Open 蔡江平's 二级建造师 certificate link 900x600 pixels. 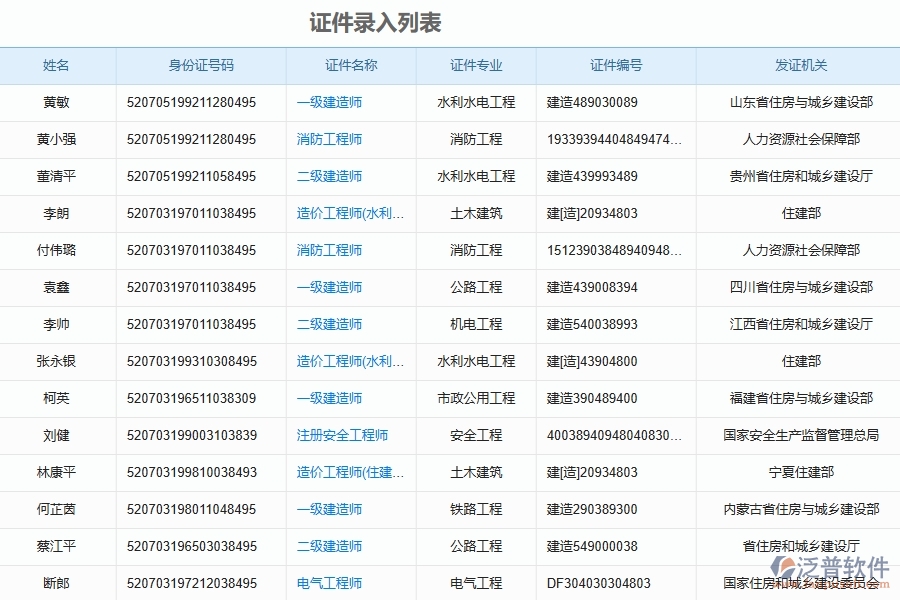point(330,546)
